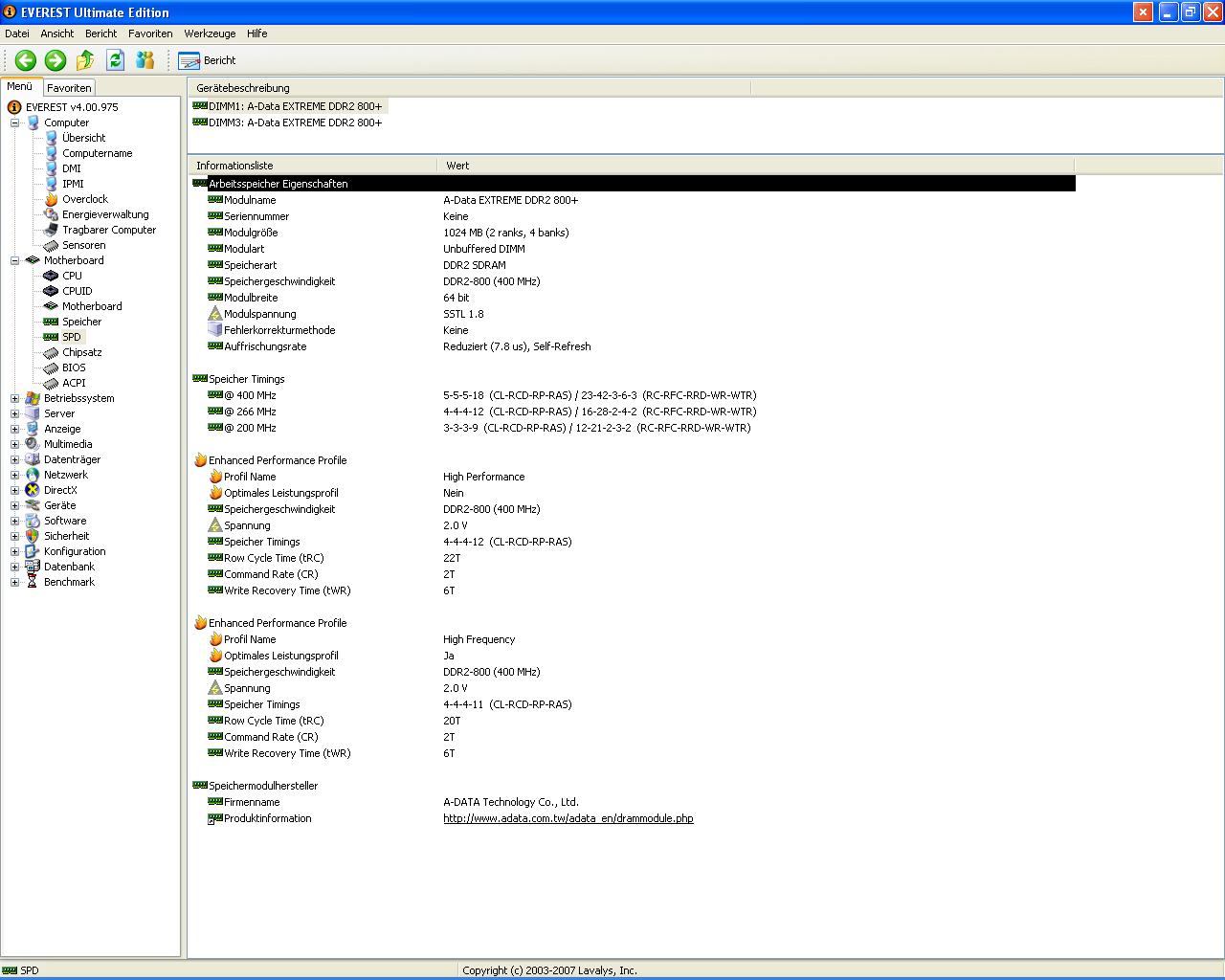
Task: Collapse the Motherboard tree branch
Action: 14,260
